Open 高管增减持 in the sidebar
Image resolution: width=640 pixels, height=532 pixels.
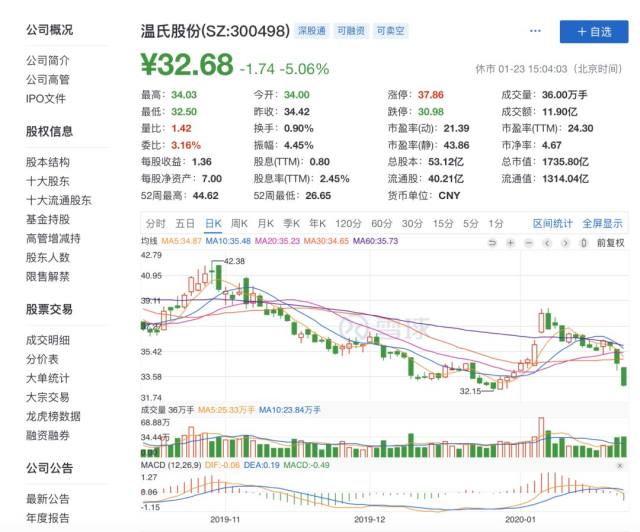(x=53, y=238)
